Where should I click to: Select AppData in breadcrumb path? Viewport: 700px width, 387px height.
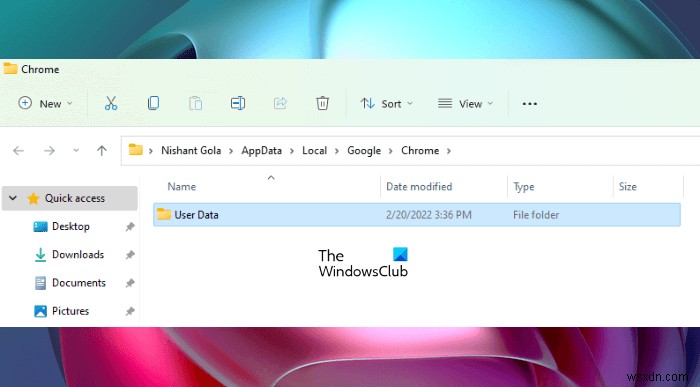[262, 151]
